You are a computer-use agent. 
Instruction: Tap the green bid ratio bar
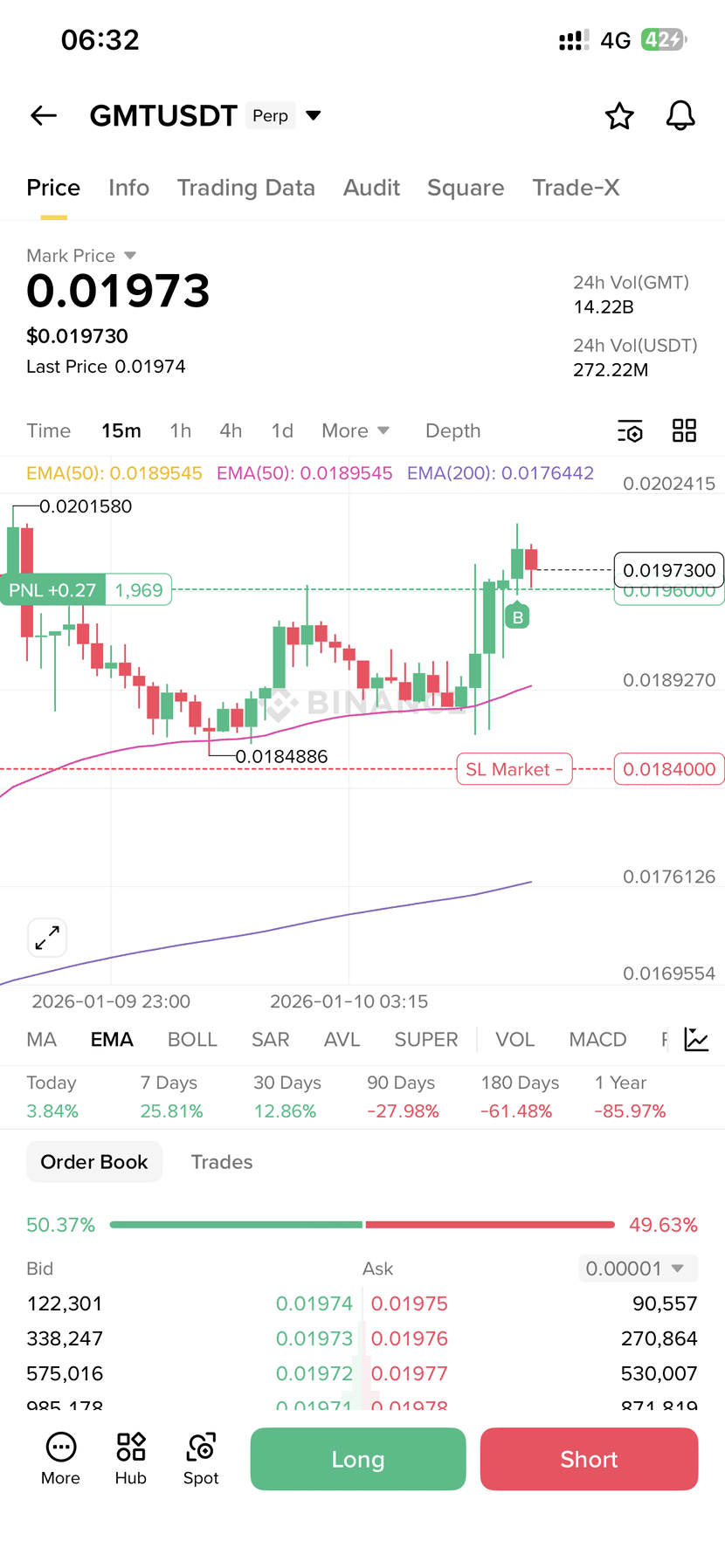click(x=236, y=1225)
